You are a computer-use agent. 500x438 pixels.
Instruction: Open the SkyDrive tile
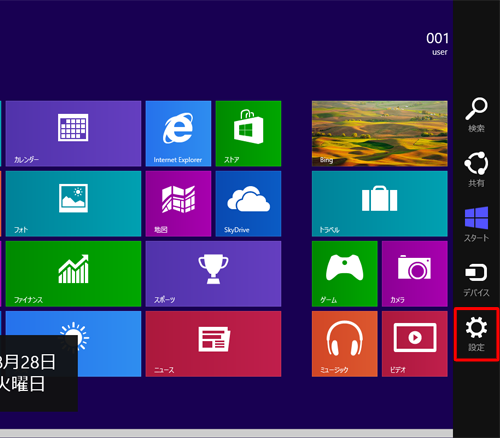(x=248, y=204)
